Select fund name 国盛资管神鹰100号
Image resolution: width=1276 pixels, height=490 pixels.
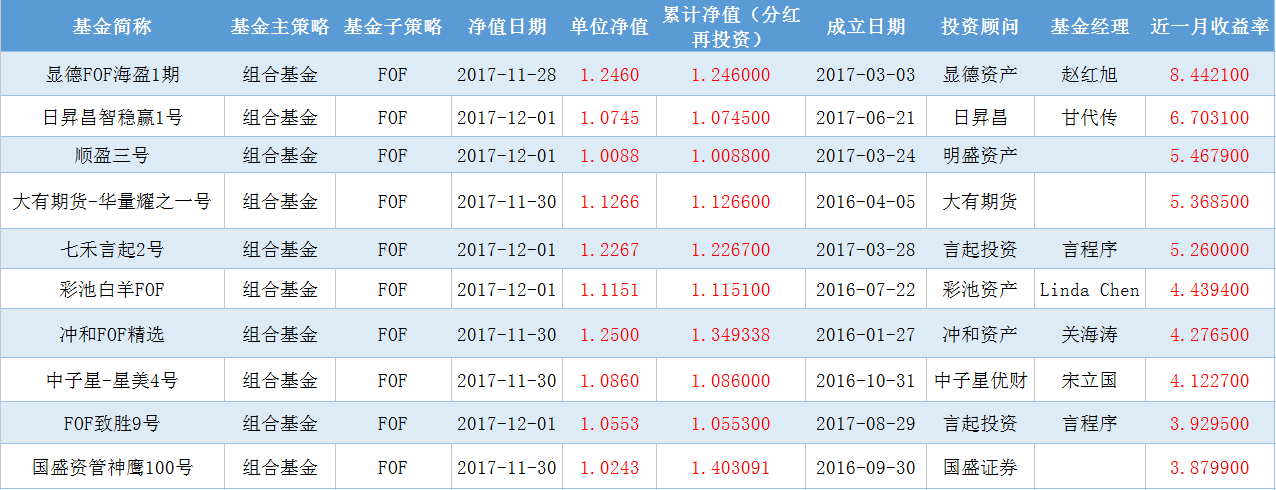click(x=112, y=467)
